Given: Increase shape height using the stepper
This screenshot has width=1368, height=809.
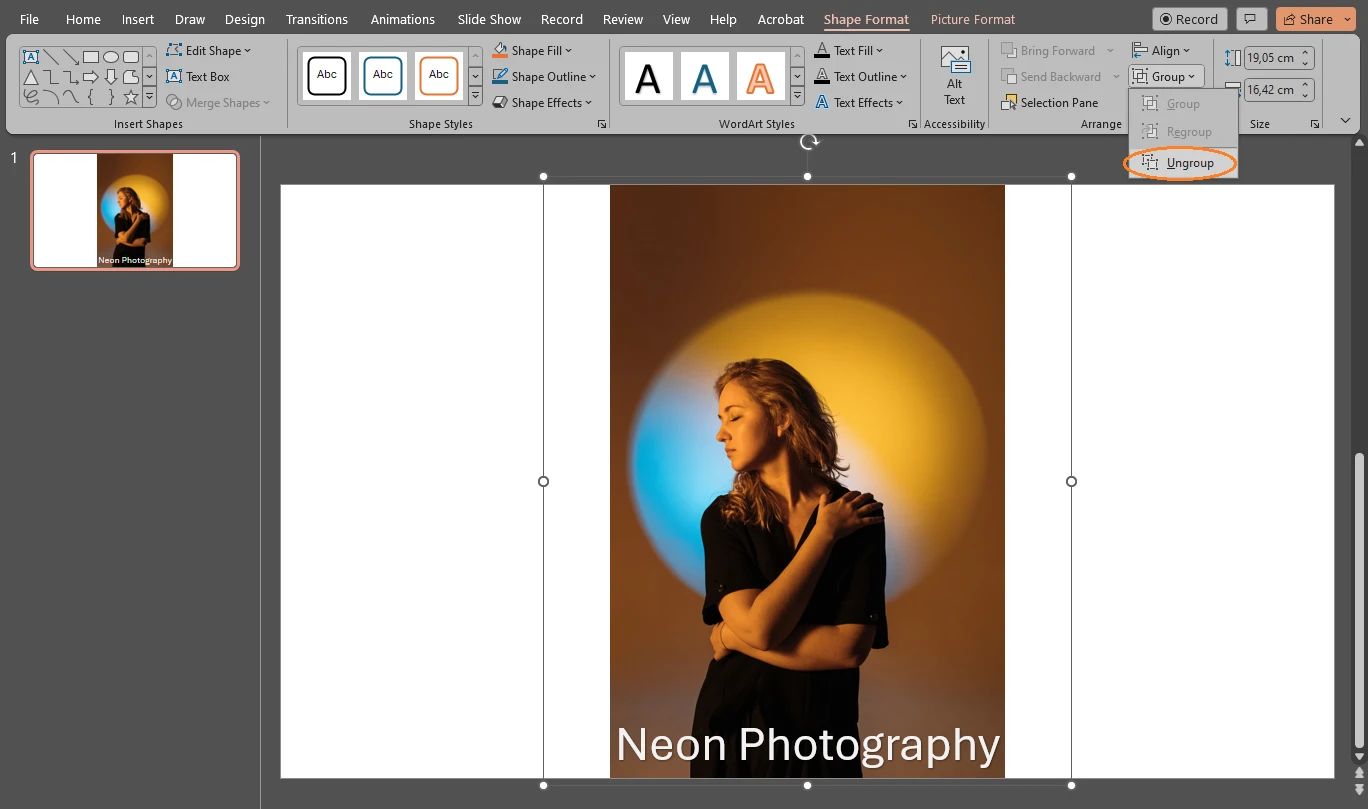Looking at the screenshot, I should click(x=1303, y=52).
